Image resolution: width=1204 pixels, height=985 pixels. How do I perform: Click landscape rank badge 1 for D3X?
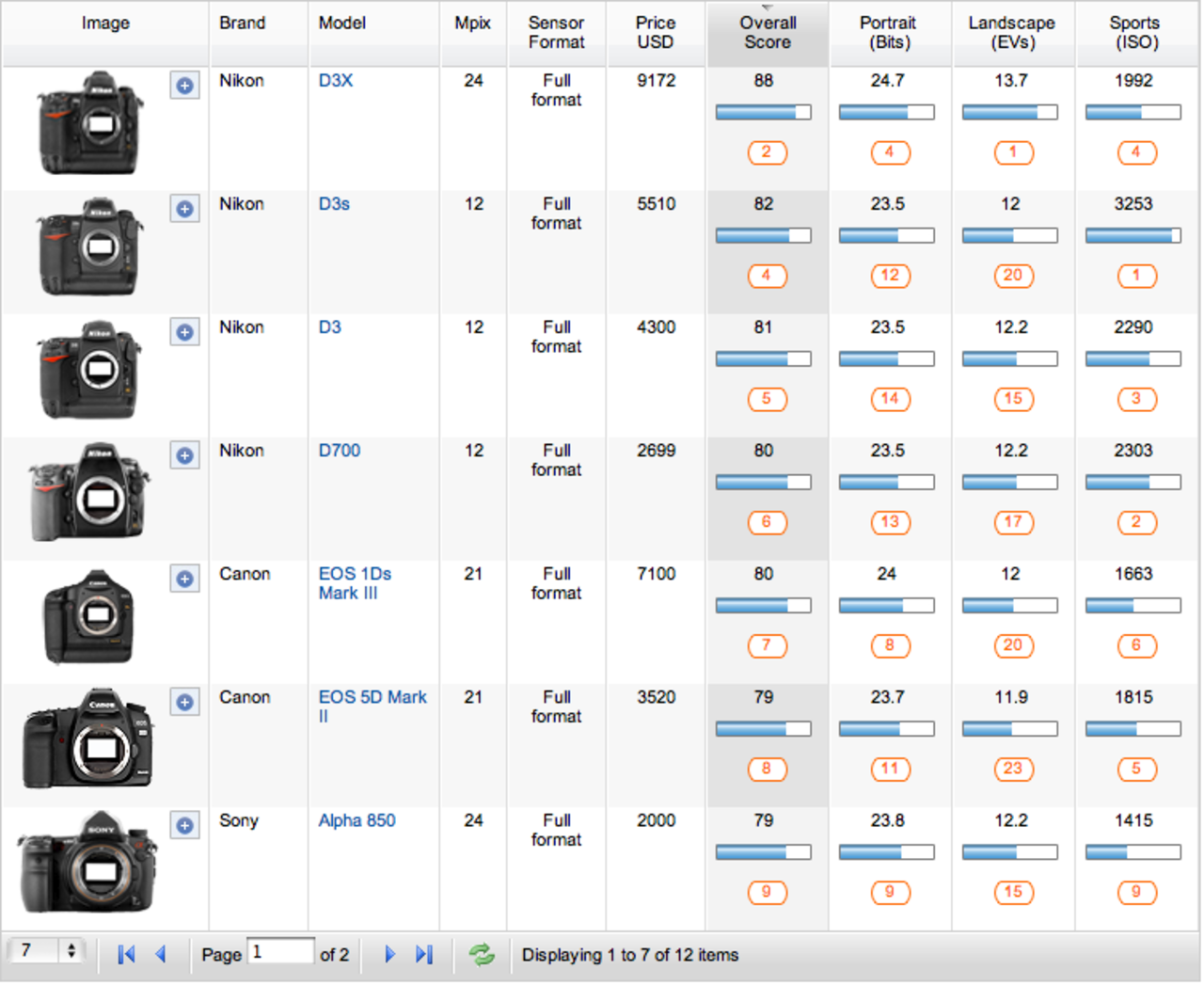click(x=1013, y=152)
